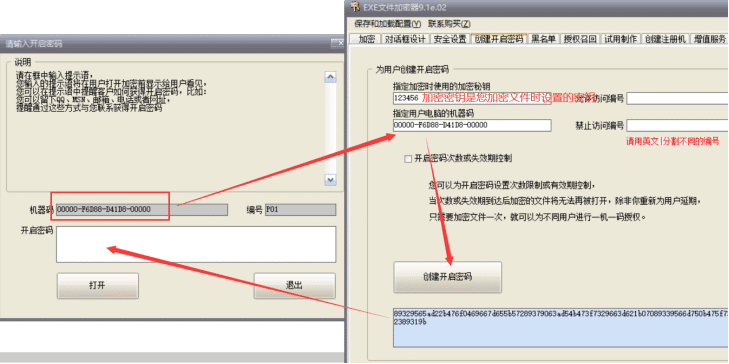Click the scroll down arrow in description box
The image size is (729, 364).
[331, 179]
